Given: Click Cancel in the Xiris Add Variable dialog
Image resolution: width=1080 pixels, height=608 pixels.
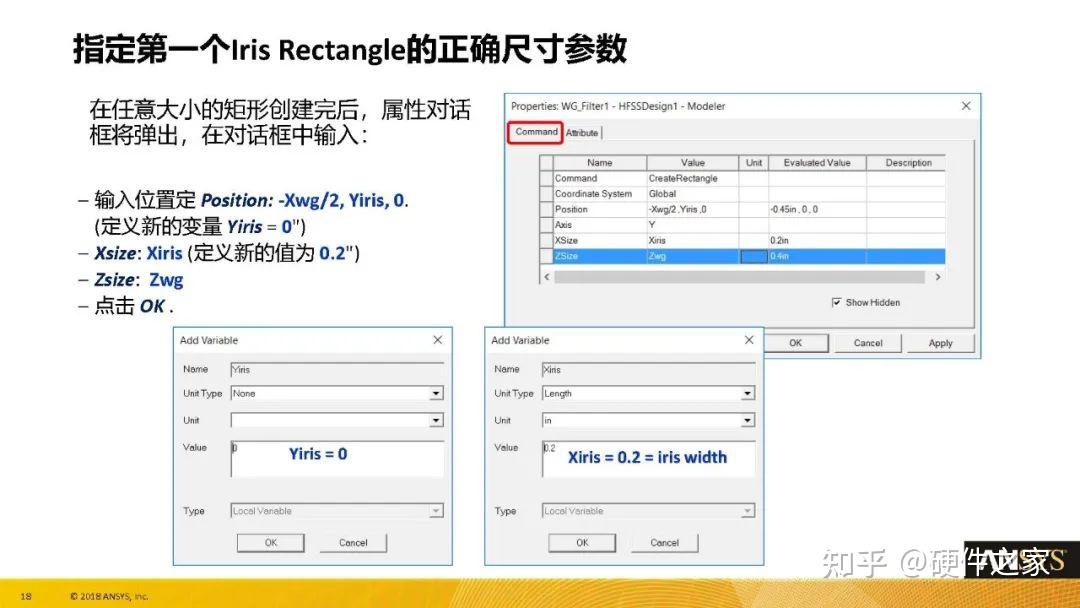Looking at the screenshot, I should coord(664,542).
